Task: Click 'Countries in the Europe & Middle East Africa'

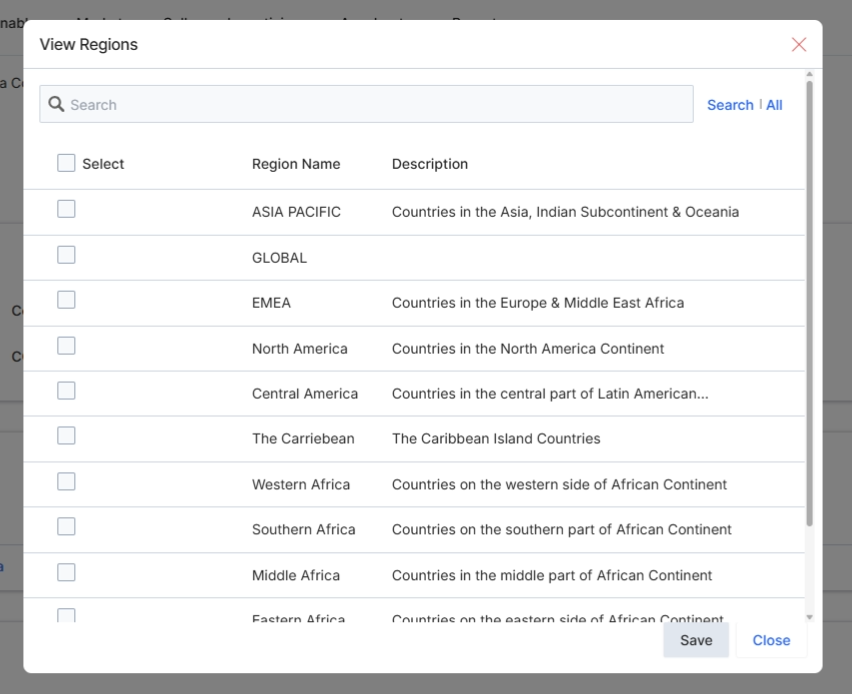Action: [x=538, y=303]
